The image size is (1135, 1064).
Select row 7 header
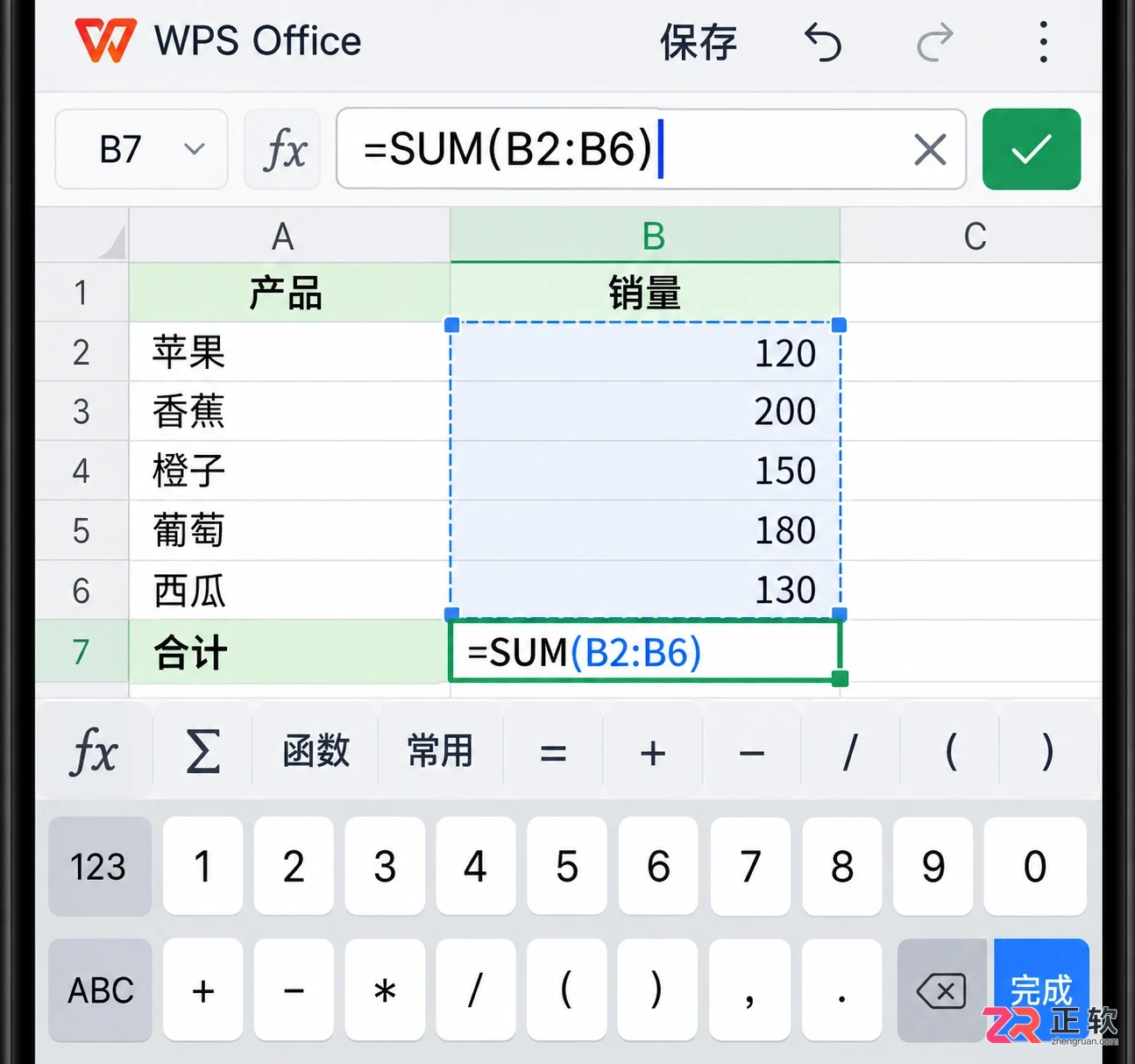coord(82,651)
